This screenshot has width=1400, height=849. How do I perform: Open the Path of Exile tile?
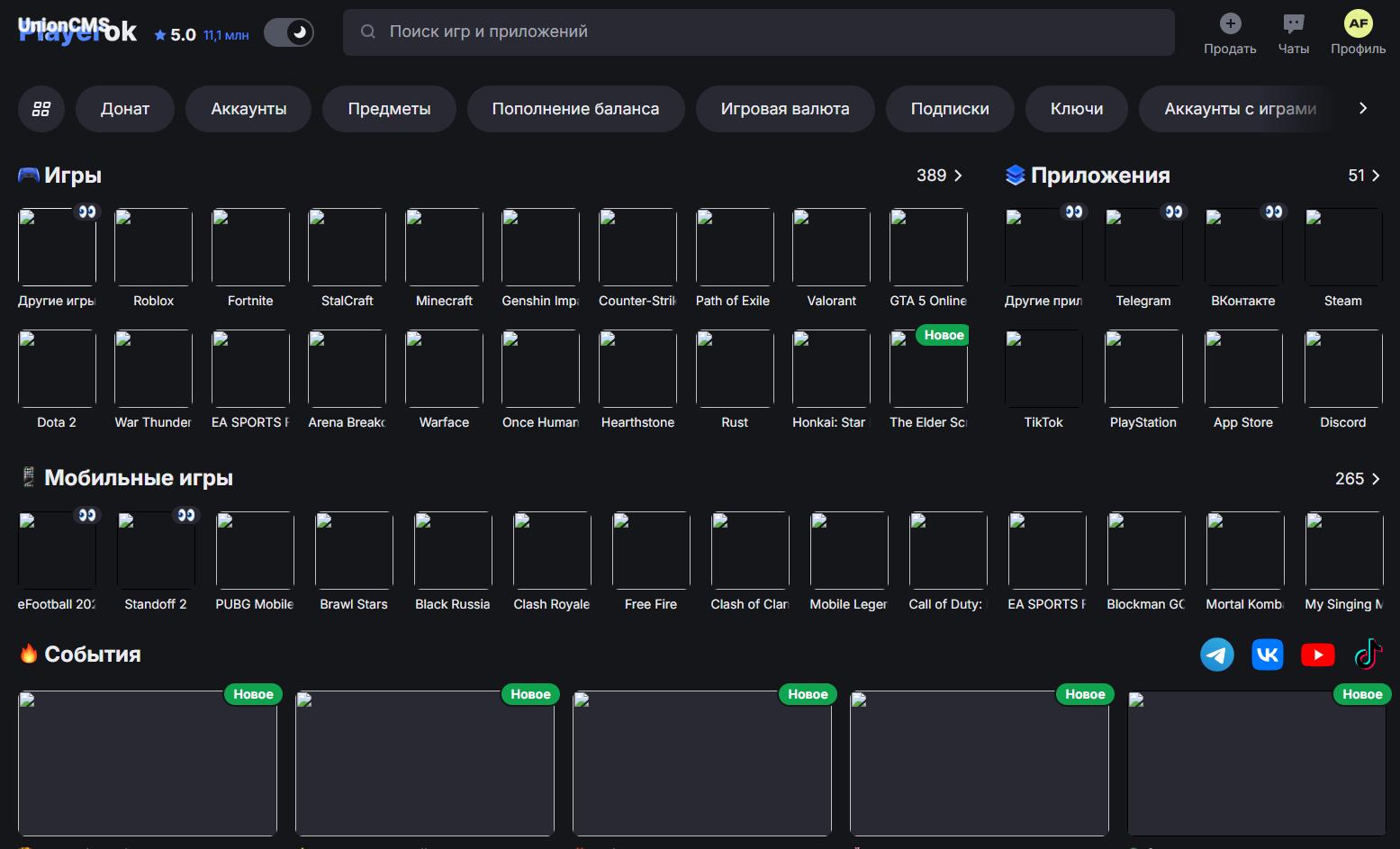(x=735, y=259)
